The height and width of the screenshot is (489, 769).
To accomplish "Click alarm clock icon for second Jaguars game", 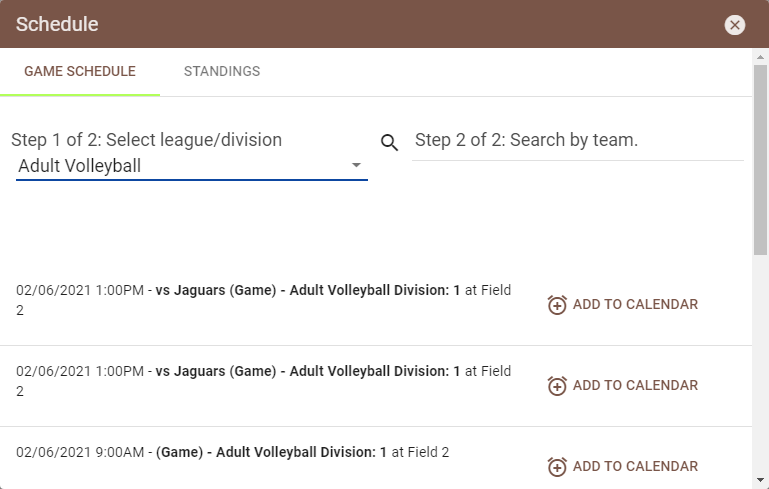I will 557,386.
